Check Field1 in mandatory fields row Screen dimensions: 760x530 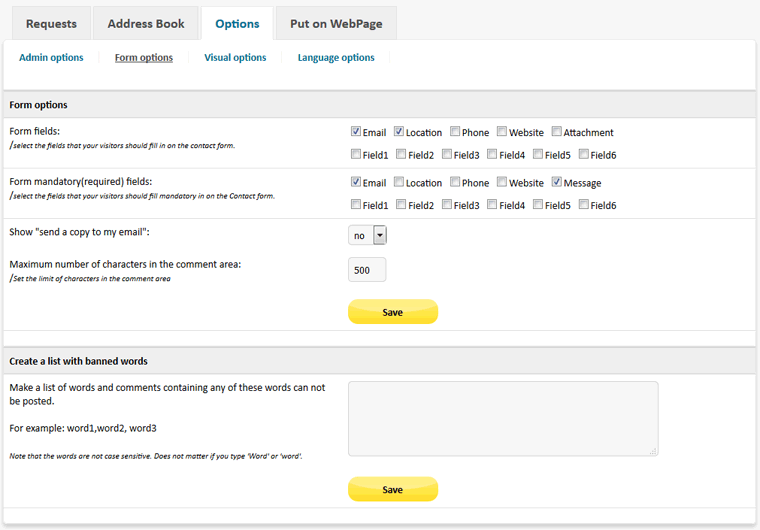click(x=356, y=204)
